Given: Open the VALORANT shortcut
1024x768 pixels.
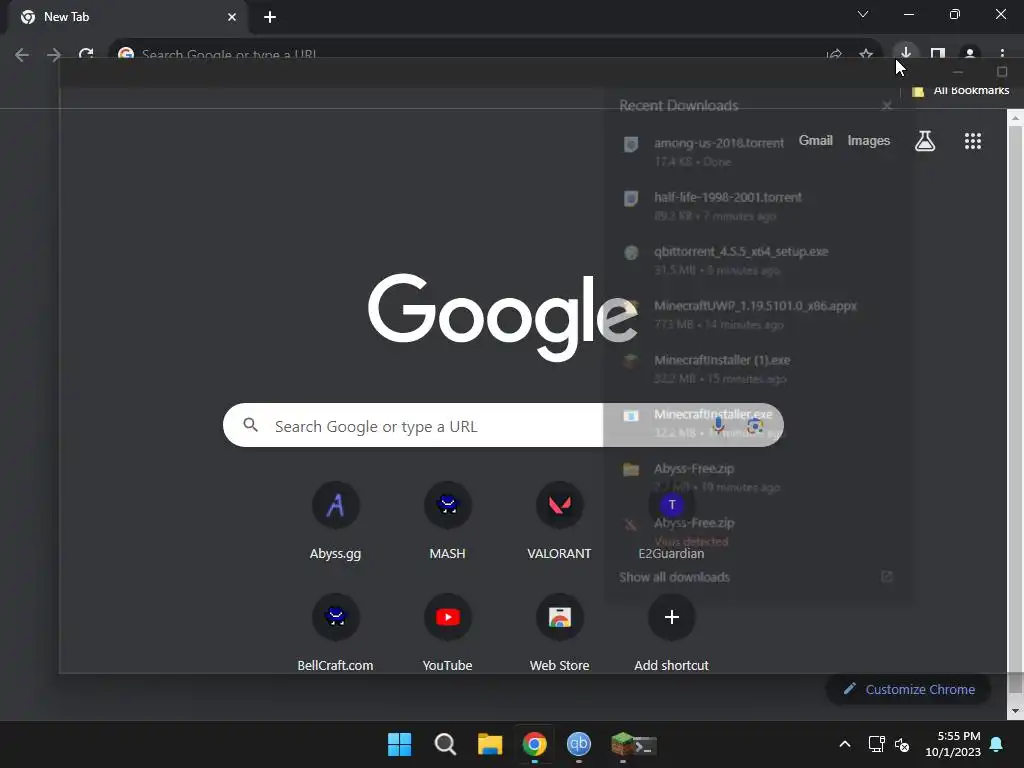Looking at the screenshot, I should [560, 522].
